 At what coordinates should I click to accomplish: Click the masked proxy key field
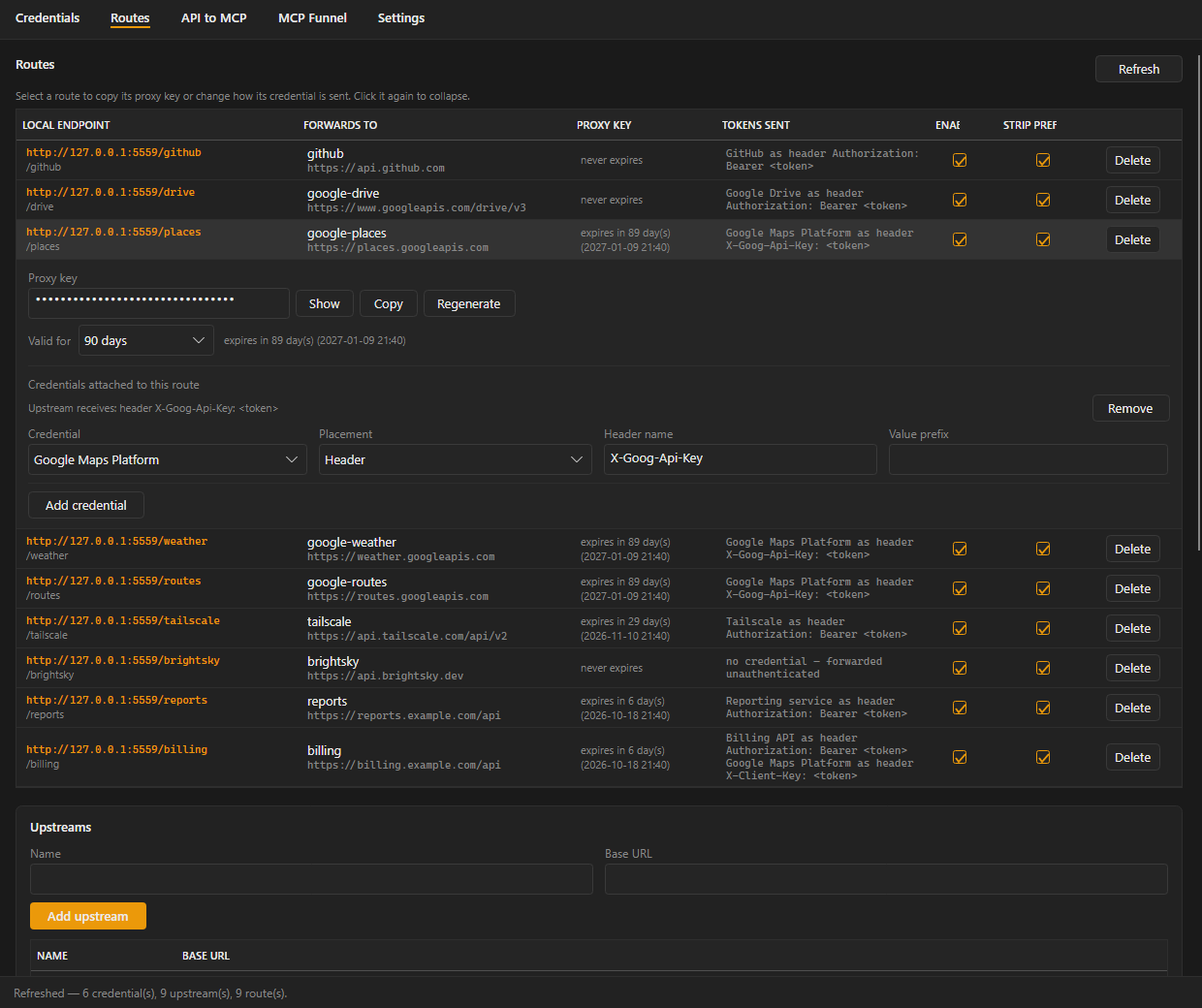click(159, 303)
